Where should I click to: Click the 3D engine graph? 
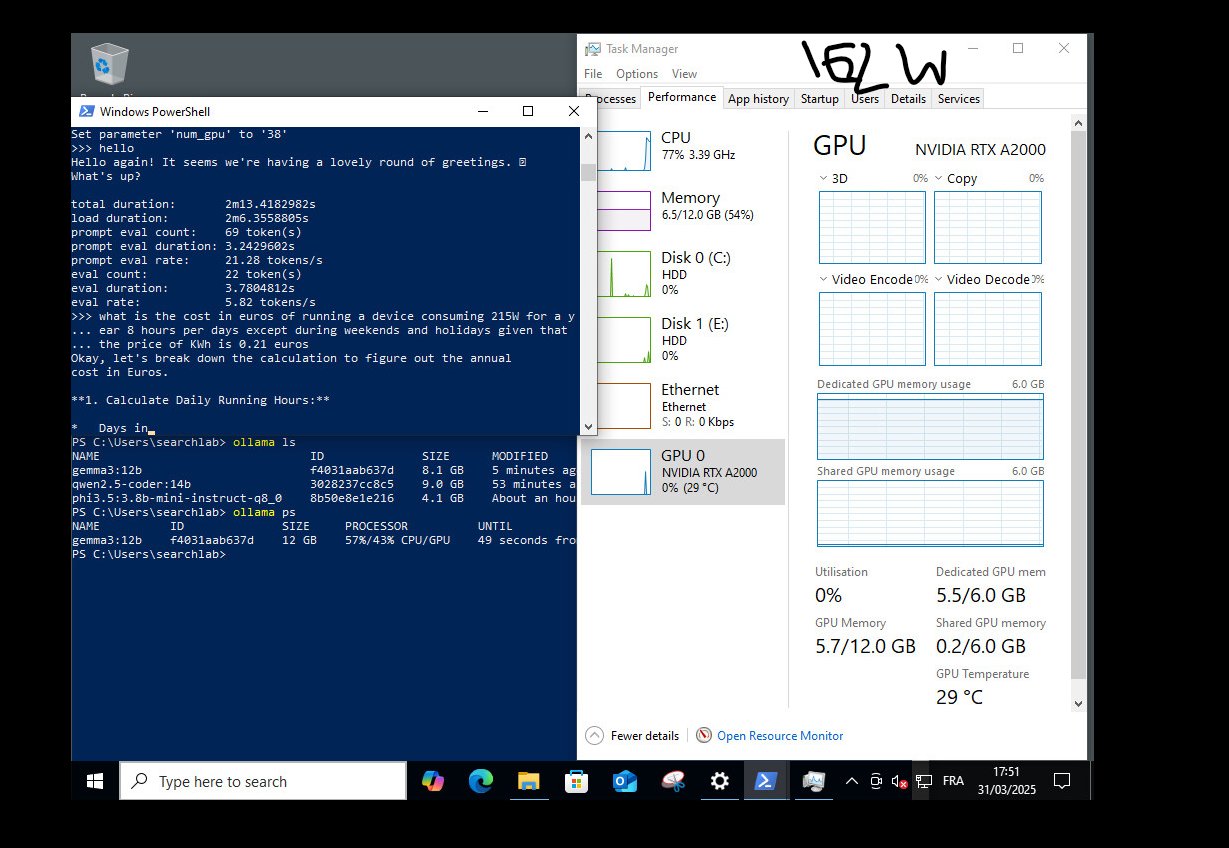[873, 227]
